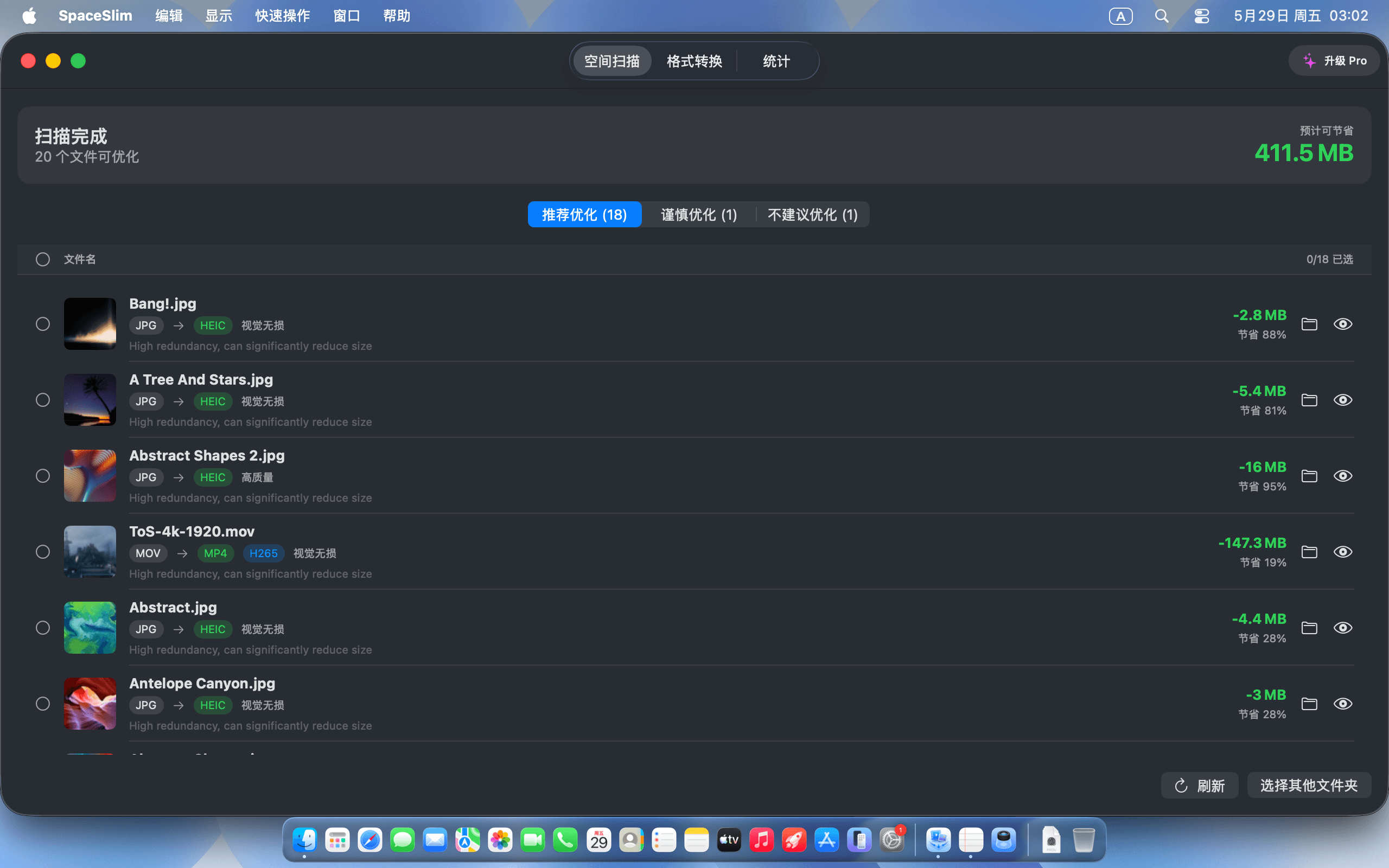Image resolution: width=1389 pixels, height=868 pixels.
Task: Open the 窗口 menu
Action: pyautogui.click(x=347, y=16)
